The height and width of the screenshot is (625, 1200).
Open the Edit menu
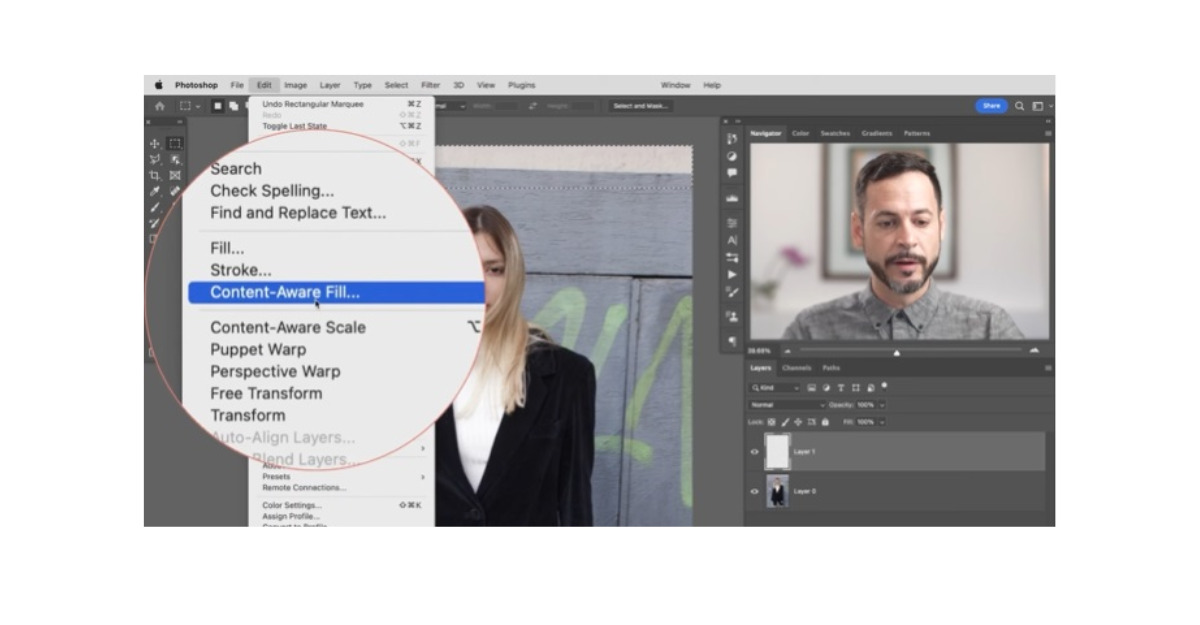(264, 86)
